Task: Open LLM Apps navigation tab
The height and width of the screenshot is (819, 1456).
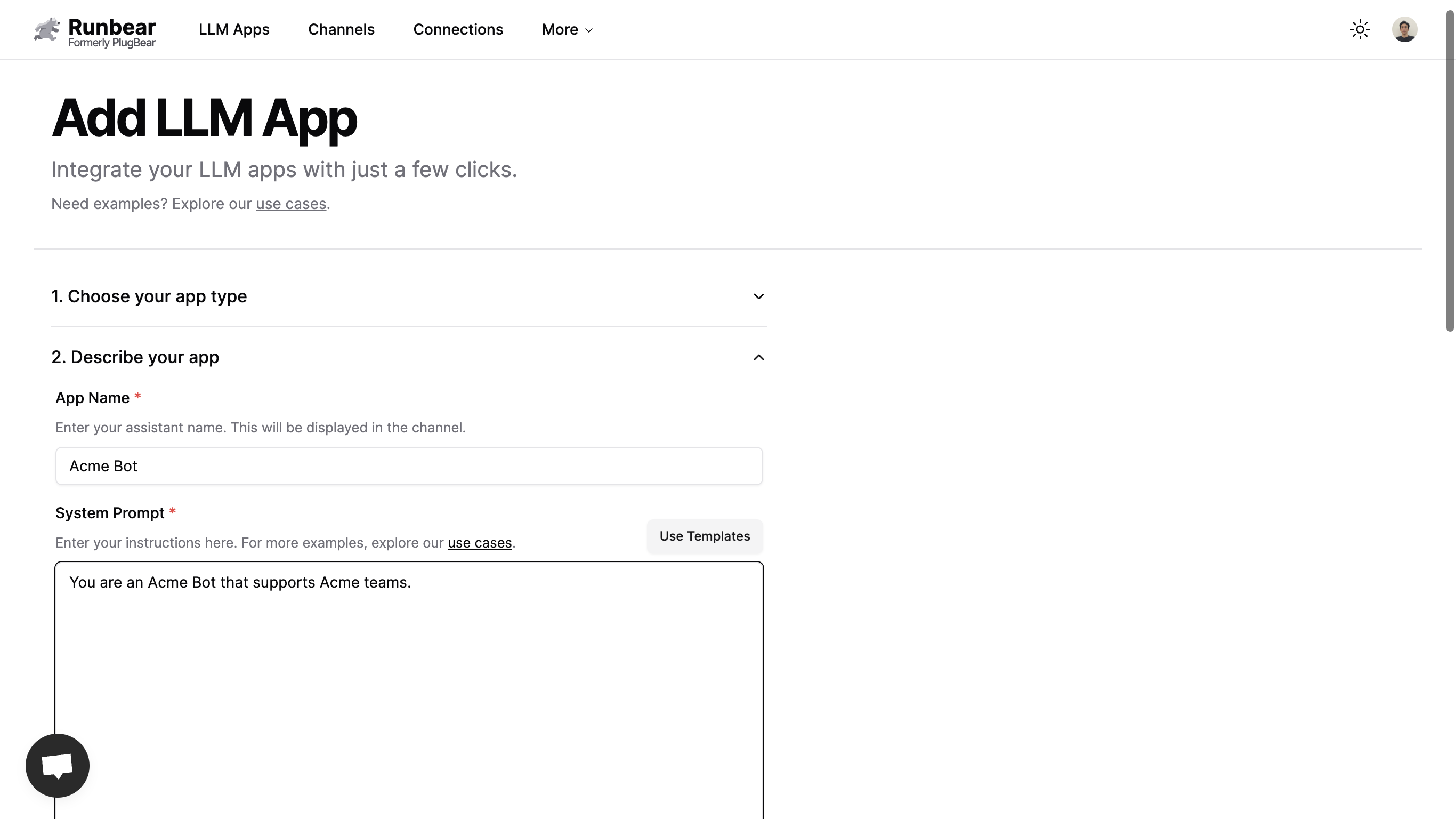Action: click(234, 29)
